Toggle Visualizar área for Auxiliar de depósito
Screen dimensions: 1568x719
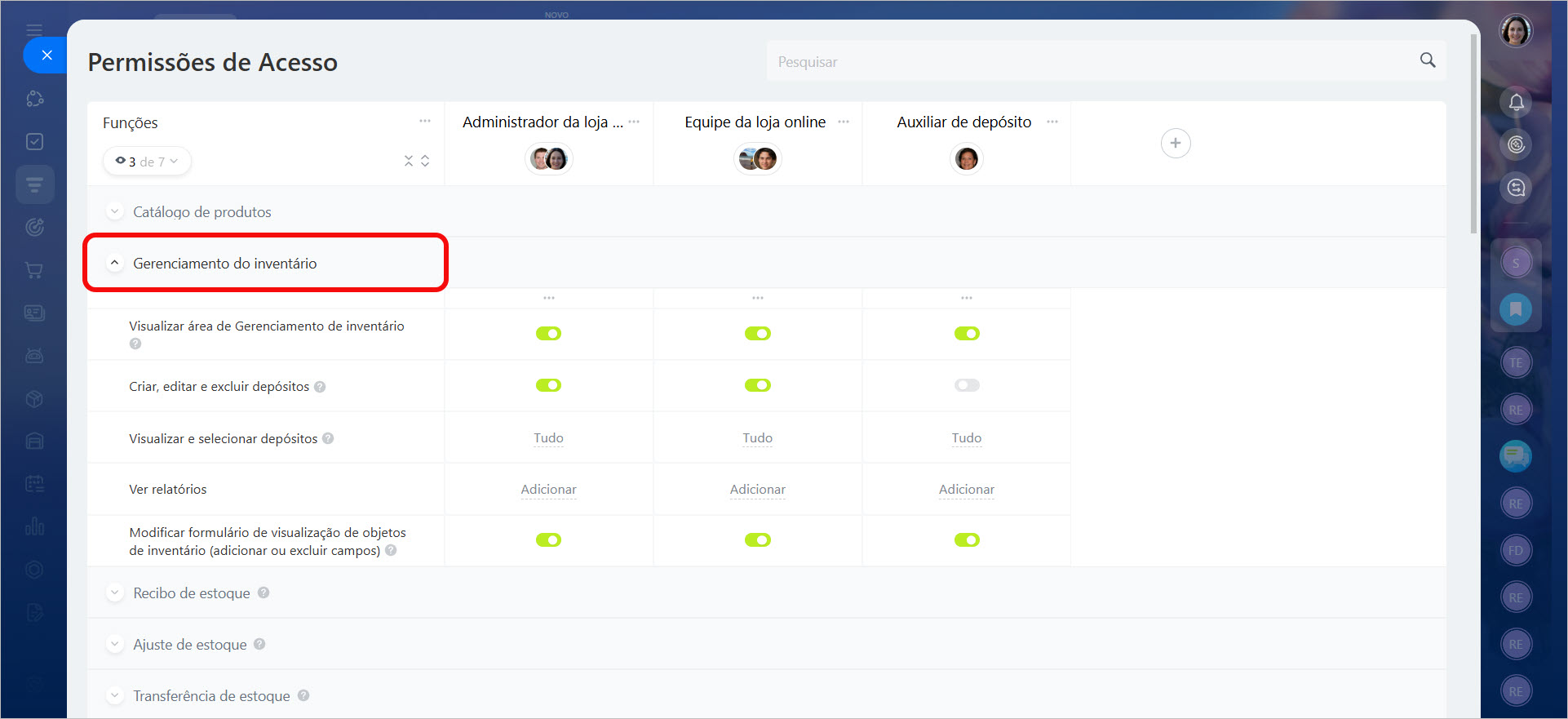coord(967,333)
